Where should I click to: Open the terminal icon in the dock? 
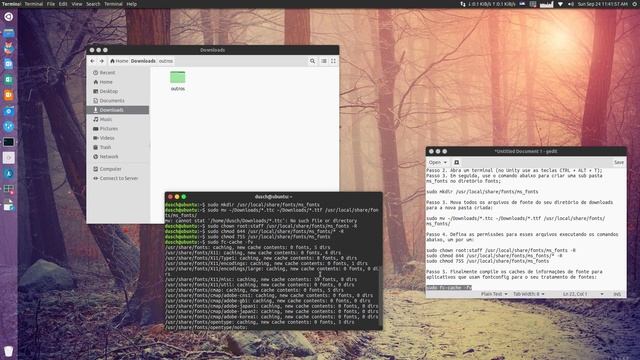pos(8,142)
